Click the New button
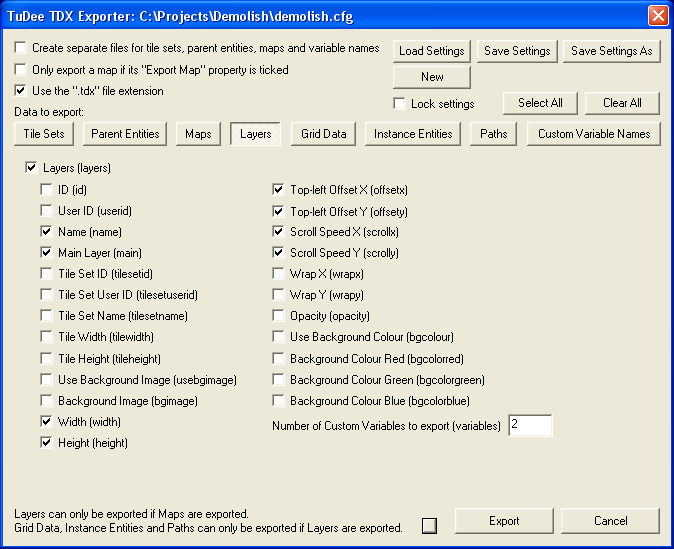This screenshot has height=549, width=674. [x=432, y=77]
